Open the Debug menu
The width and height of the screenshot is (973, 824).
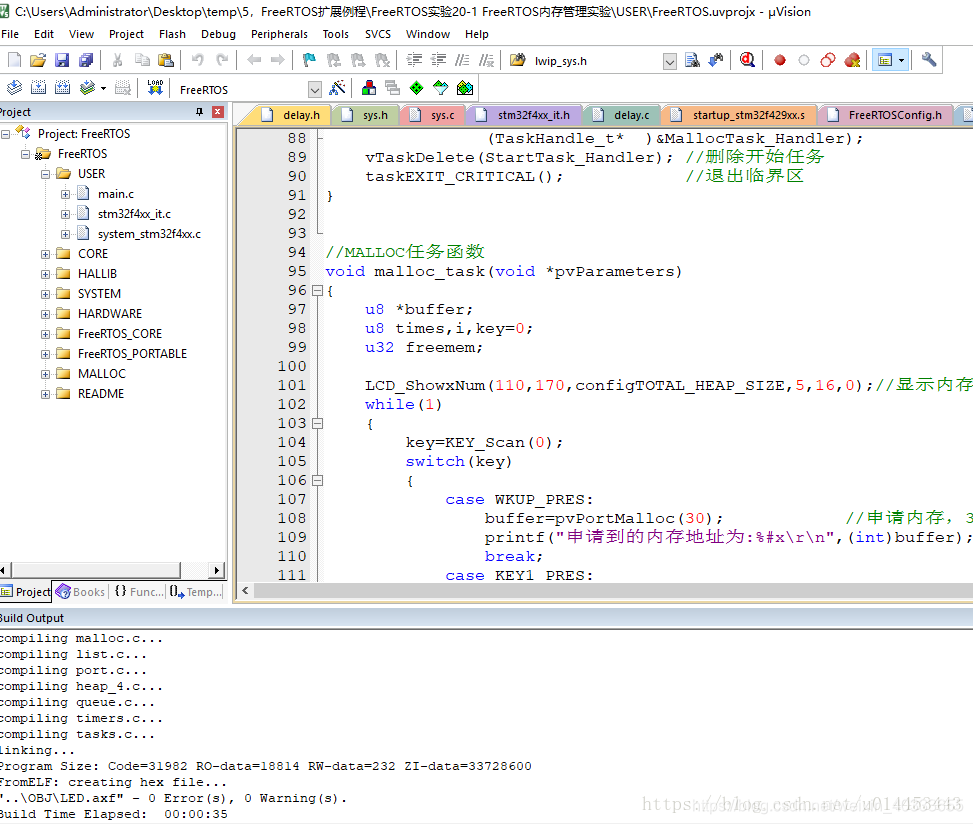coord(218,34)
